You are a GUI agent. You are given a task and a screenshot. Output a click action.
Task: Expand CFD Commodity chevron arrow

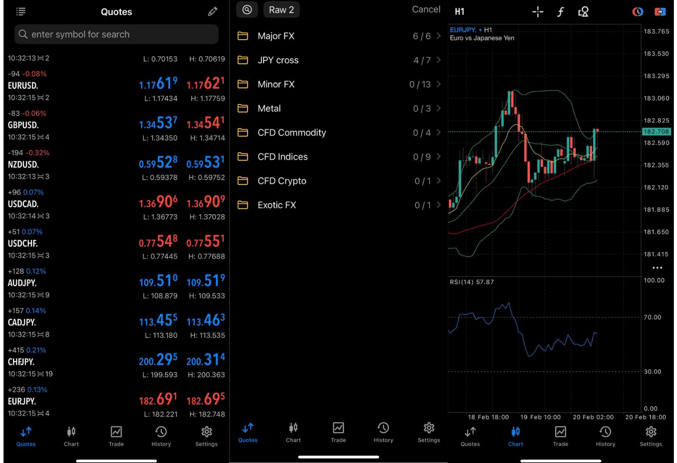coord(439,133)
